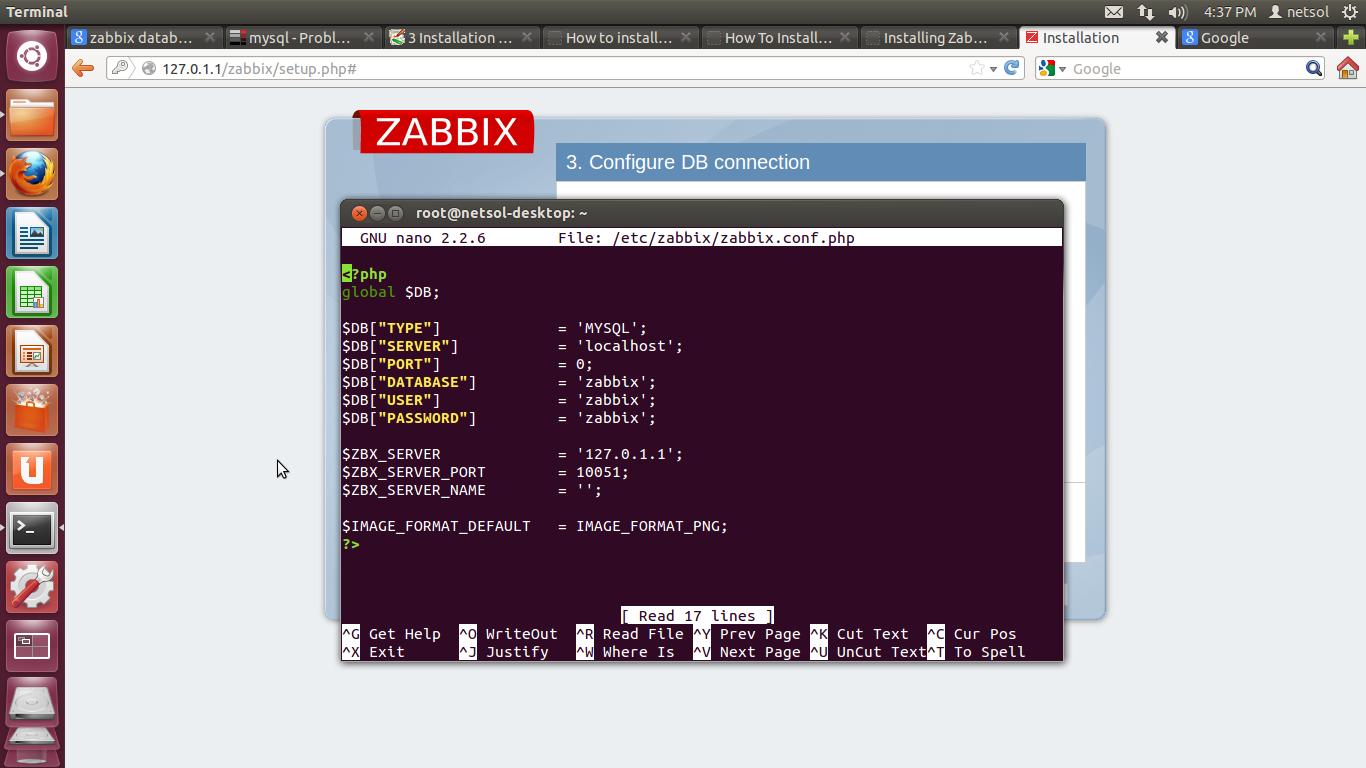Open LibreOffice Impress from the launcher
Viewport: 1366px width, 768px height.
32,351
